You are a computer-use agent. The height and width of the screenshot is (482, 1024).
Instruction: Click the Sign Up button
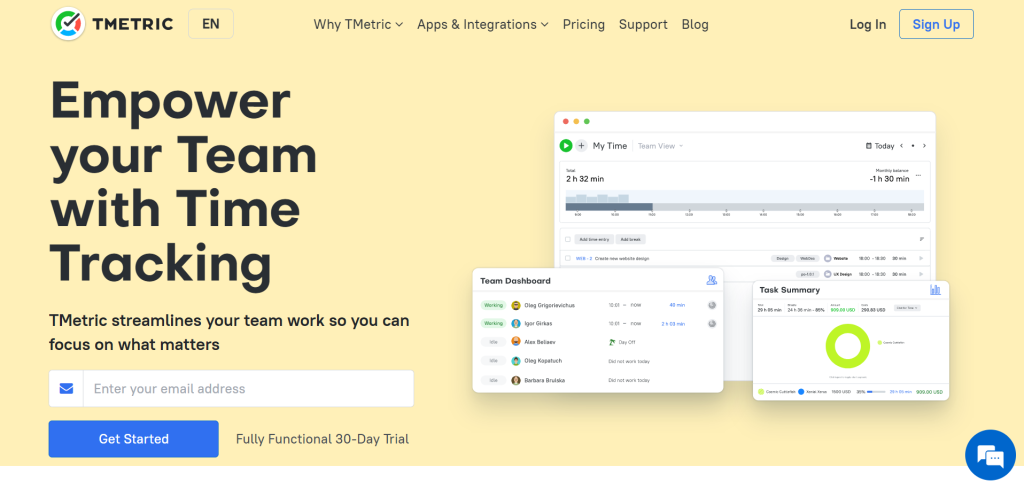(936, 24)
